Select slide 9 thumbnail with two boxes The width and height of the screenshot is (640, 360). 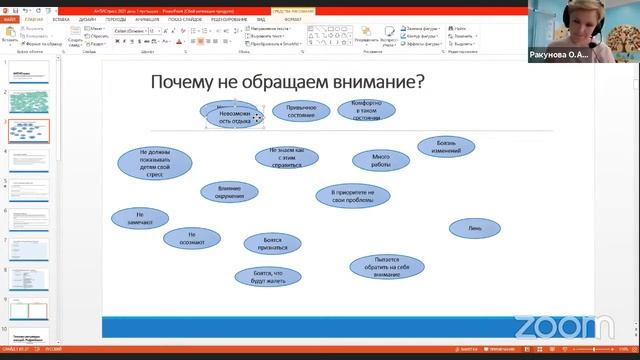(x=29, y=309)
